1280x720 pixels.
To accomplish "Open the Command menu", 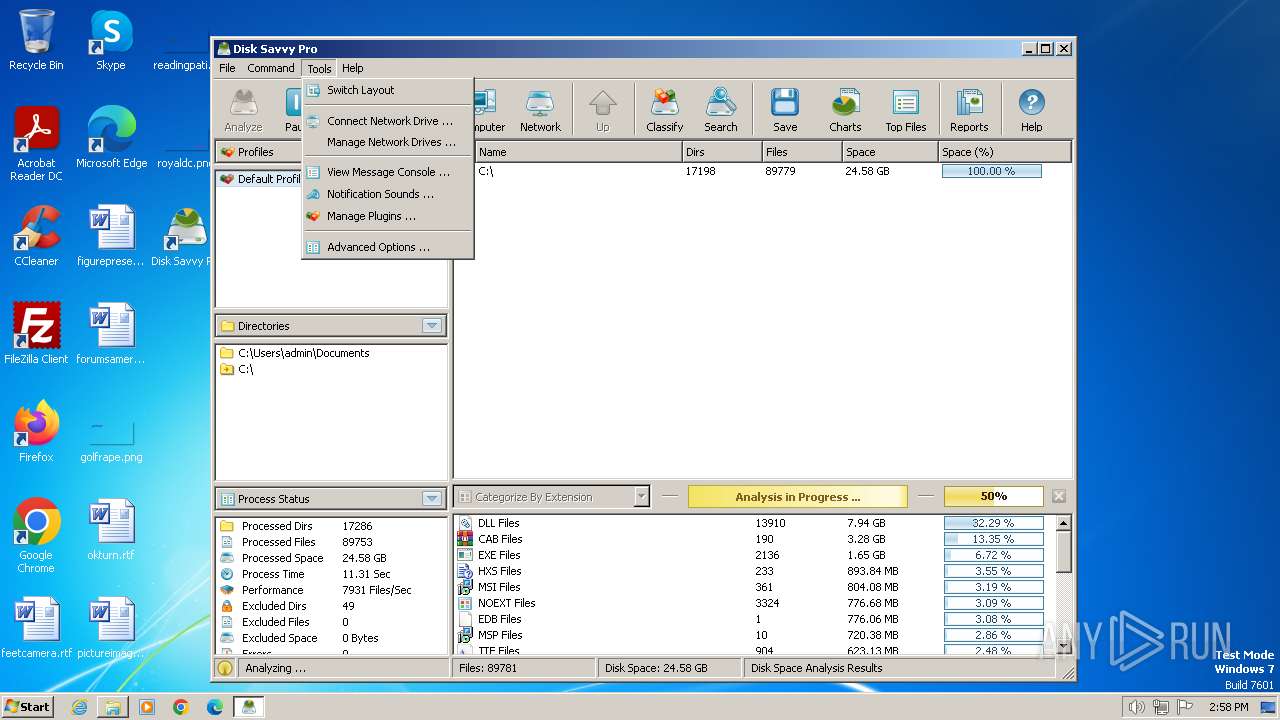I will pyautogui.click(x=271, y=68).
